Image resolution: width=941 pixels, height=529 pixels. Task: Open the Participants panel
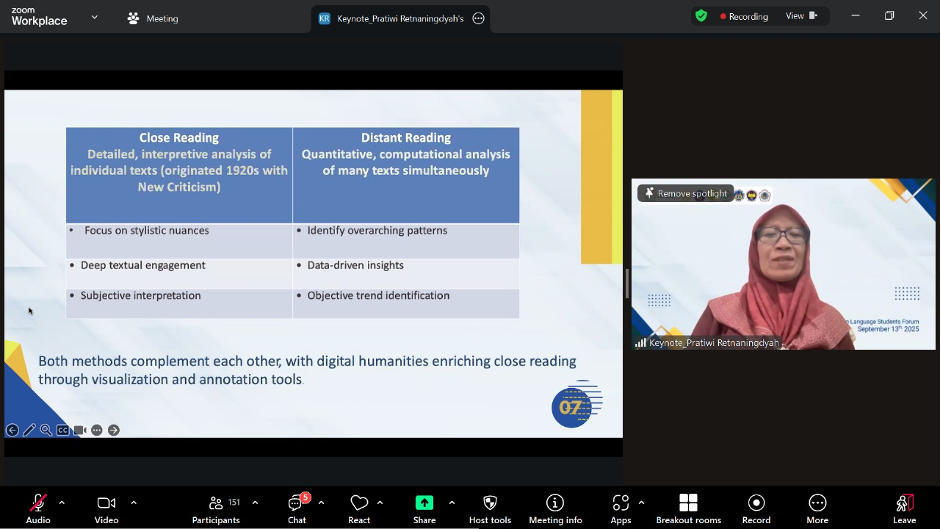click(x=216, y=503)
